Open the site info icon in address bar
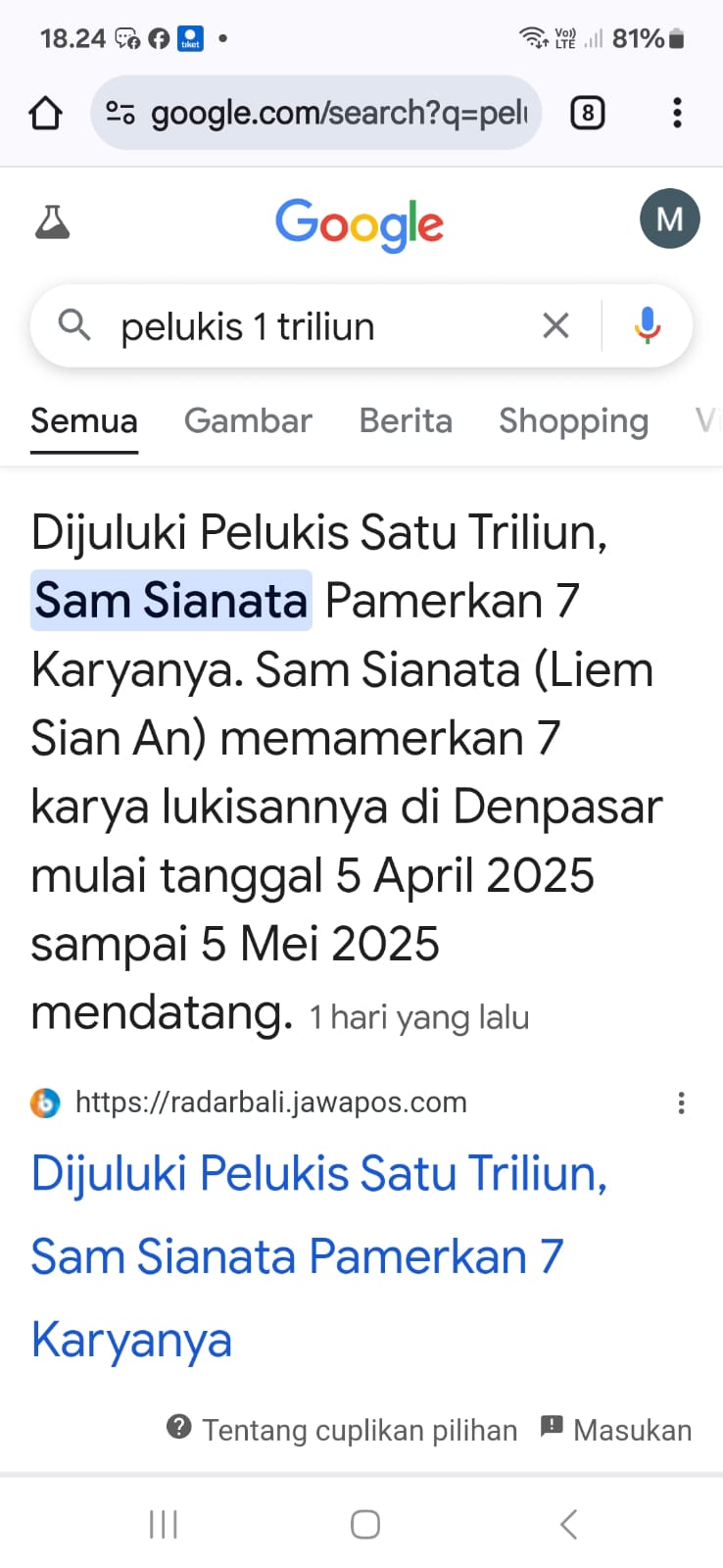The width and height of the screenshot is (723, 1568). [x=120, y=114]
